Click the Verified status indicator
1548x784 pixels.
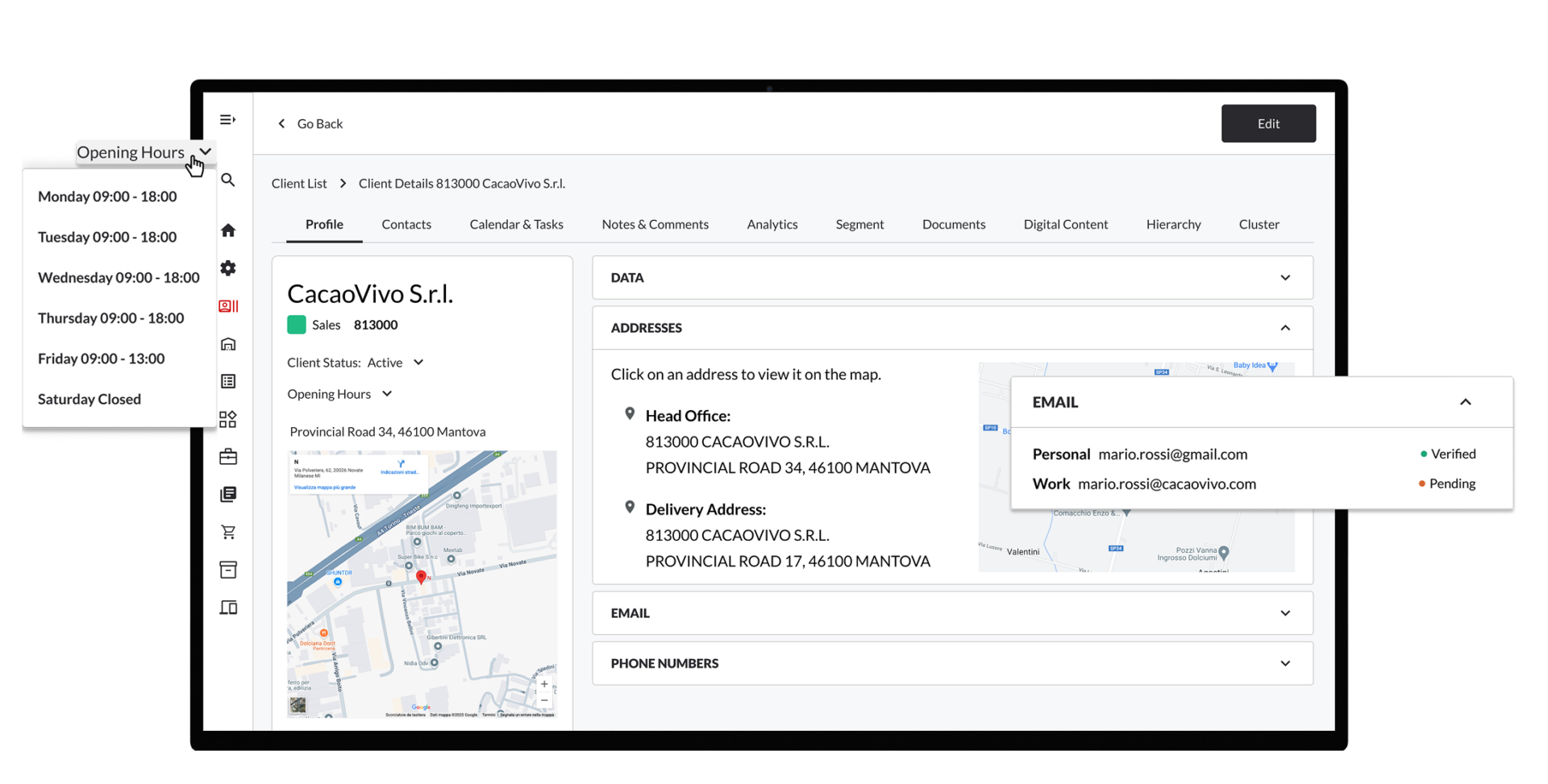[x=1448, y=454]
